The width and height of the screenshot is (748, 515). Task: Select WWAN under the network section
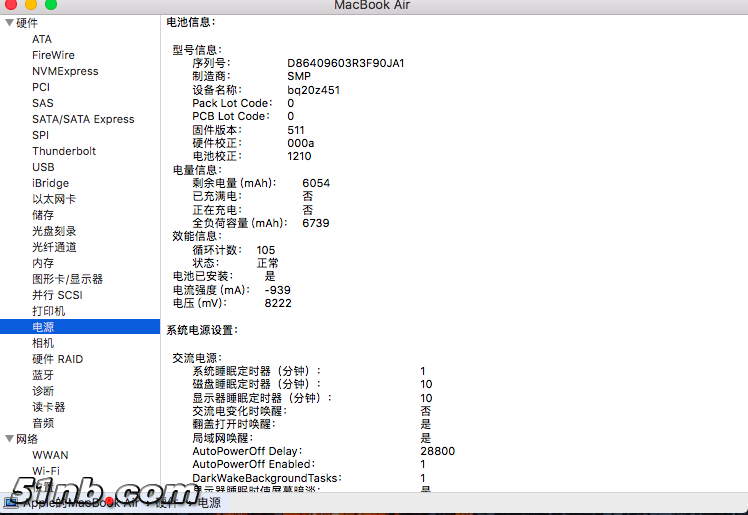tap(50, 455)
